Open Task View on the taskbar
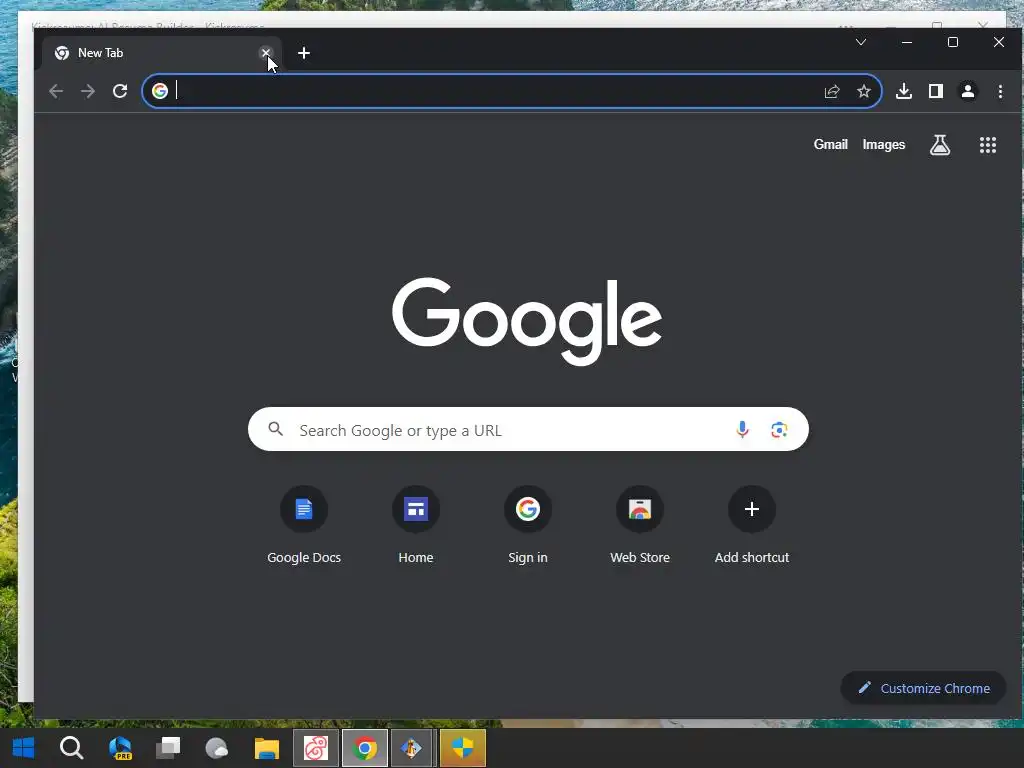Viewport: 1024px width, 768px height. point(168,748)
